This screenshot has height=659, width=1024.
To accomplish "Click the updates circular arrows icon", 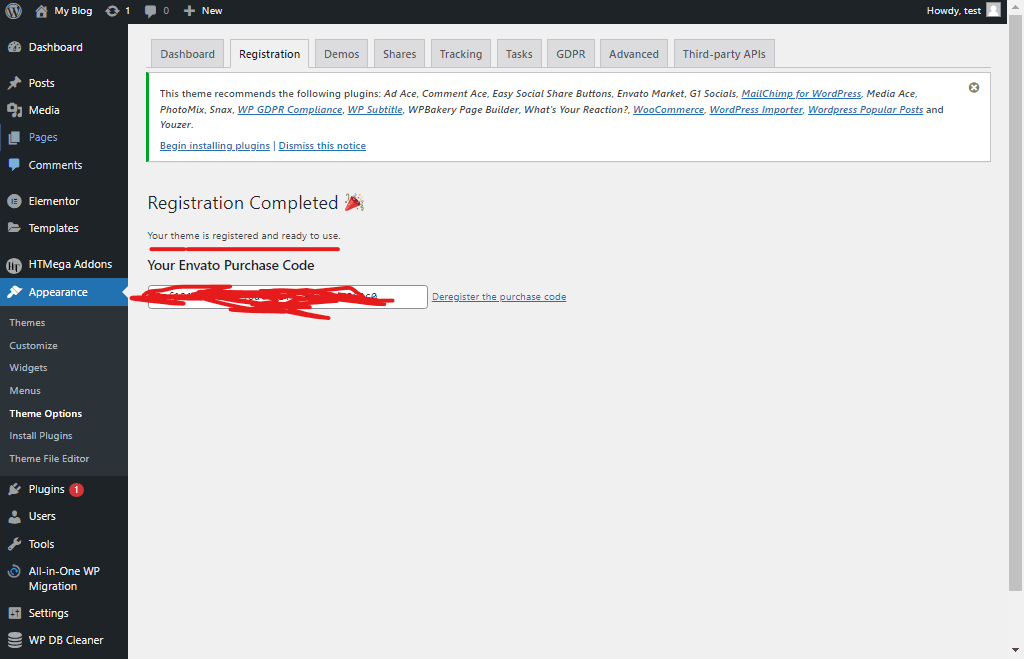I will [112, 11].
